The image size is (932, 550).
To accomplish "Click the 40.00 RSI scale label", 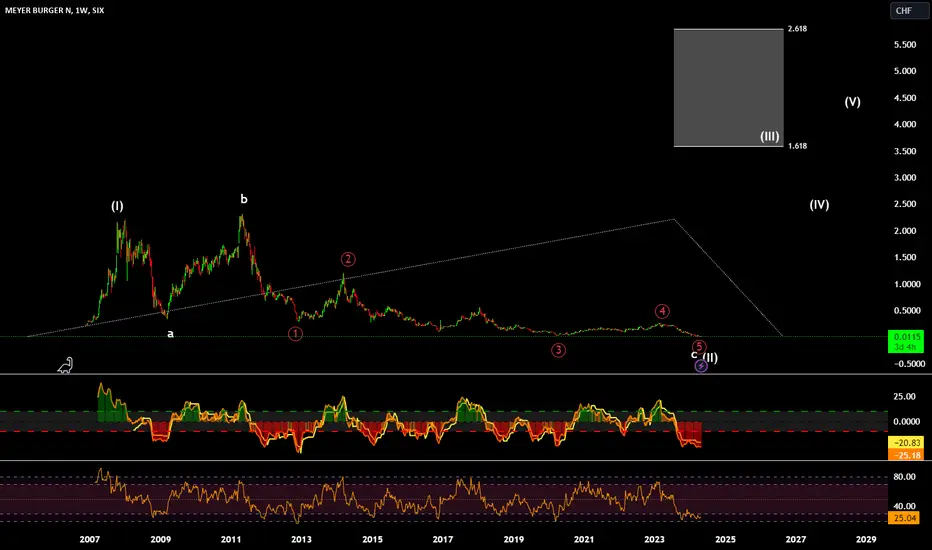I will (904, 507).
